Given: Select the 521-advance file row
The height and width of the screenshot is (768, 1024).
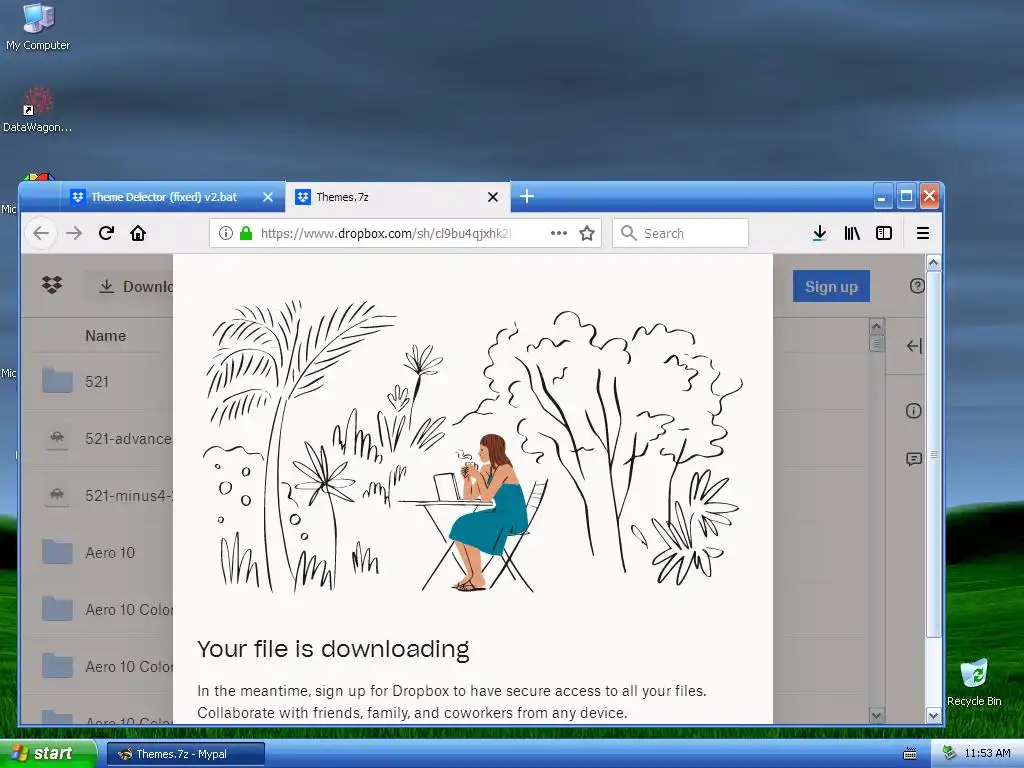Looking at the screenshot, I should (102, 438).
